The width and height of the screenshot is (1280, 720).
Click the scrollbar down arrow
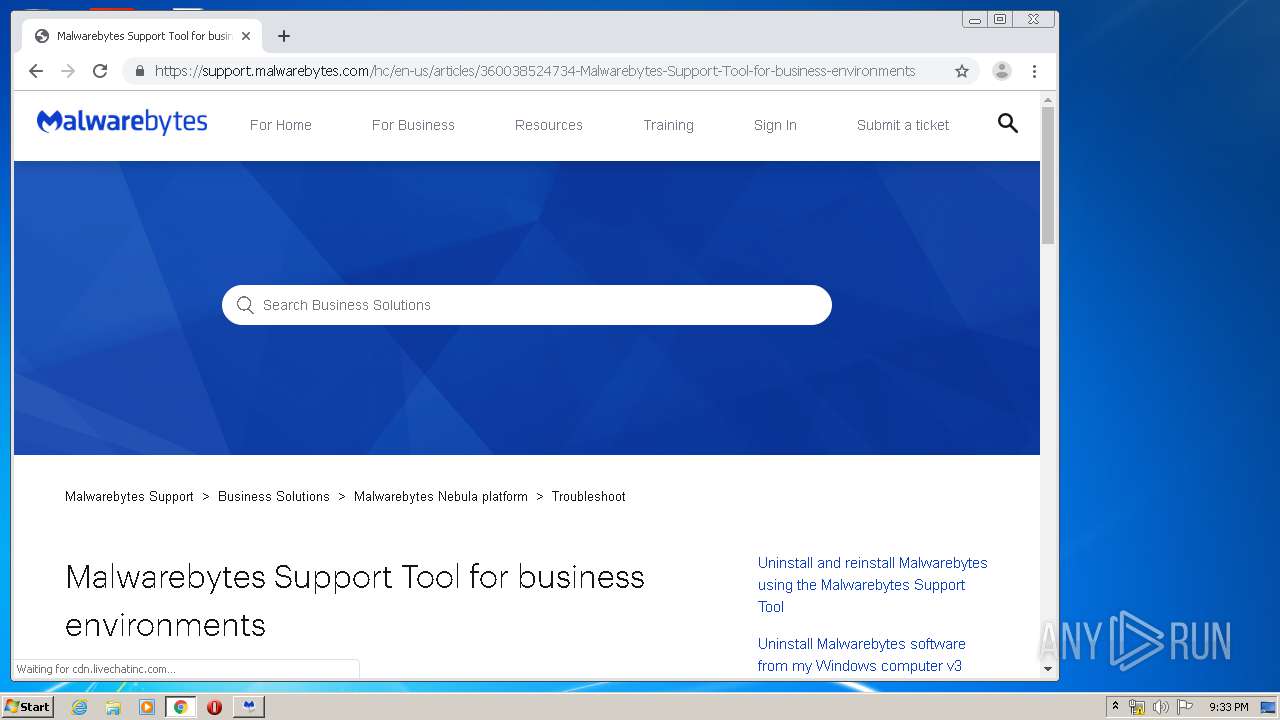tap(1048, 668)
